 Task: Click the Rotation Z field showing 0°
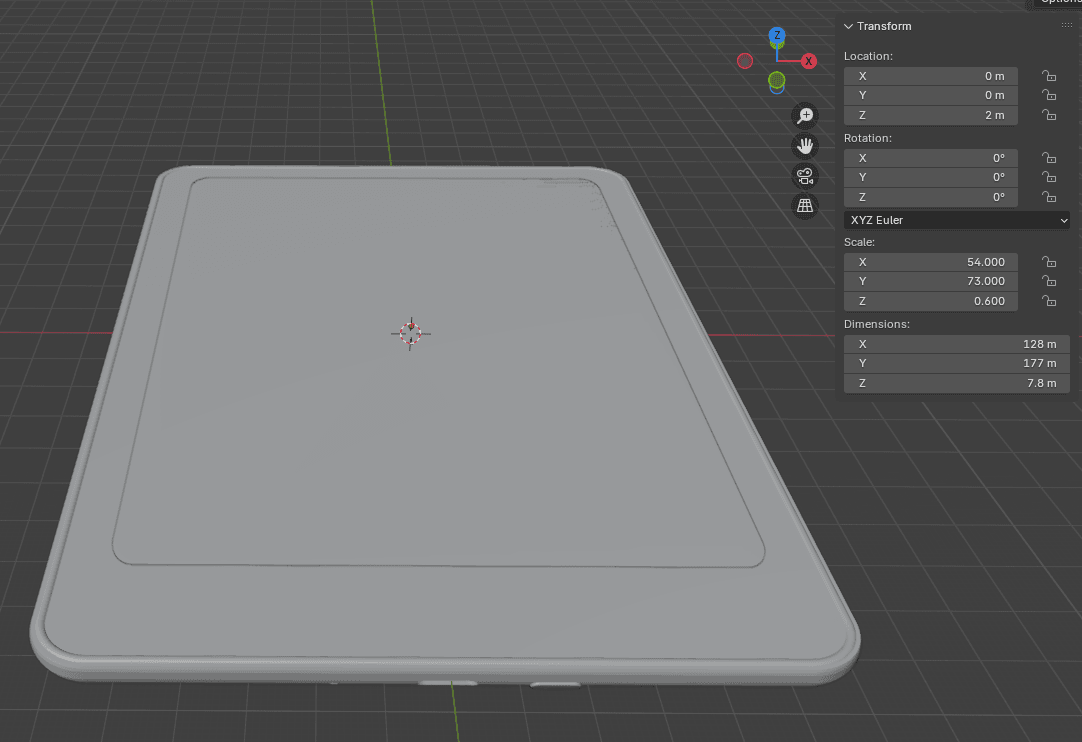(931, 197)
